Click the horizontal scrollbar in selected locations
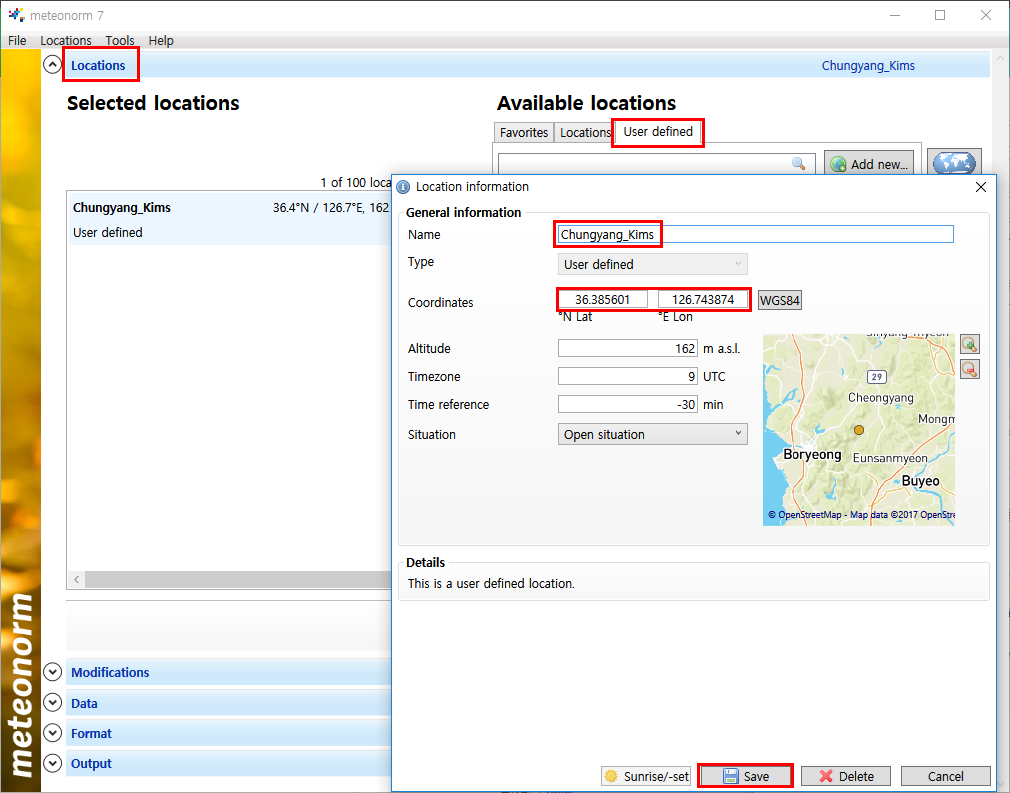This screenshot has height=793, width=1010. coord(230,580)
